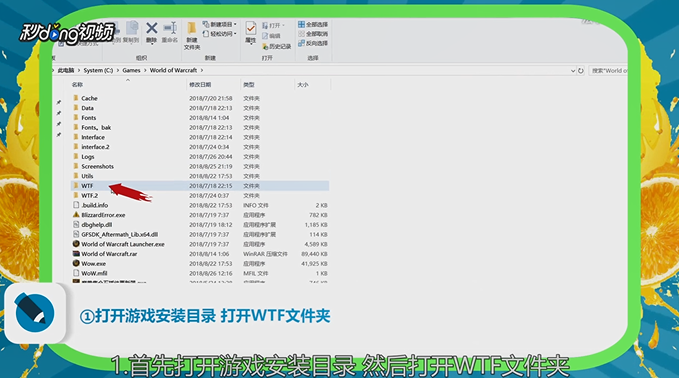Select the Utils folder icon
The width and height of the screenshot is (679, 378).
click(x=76, y=176)
